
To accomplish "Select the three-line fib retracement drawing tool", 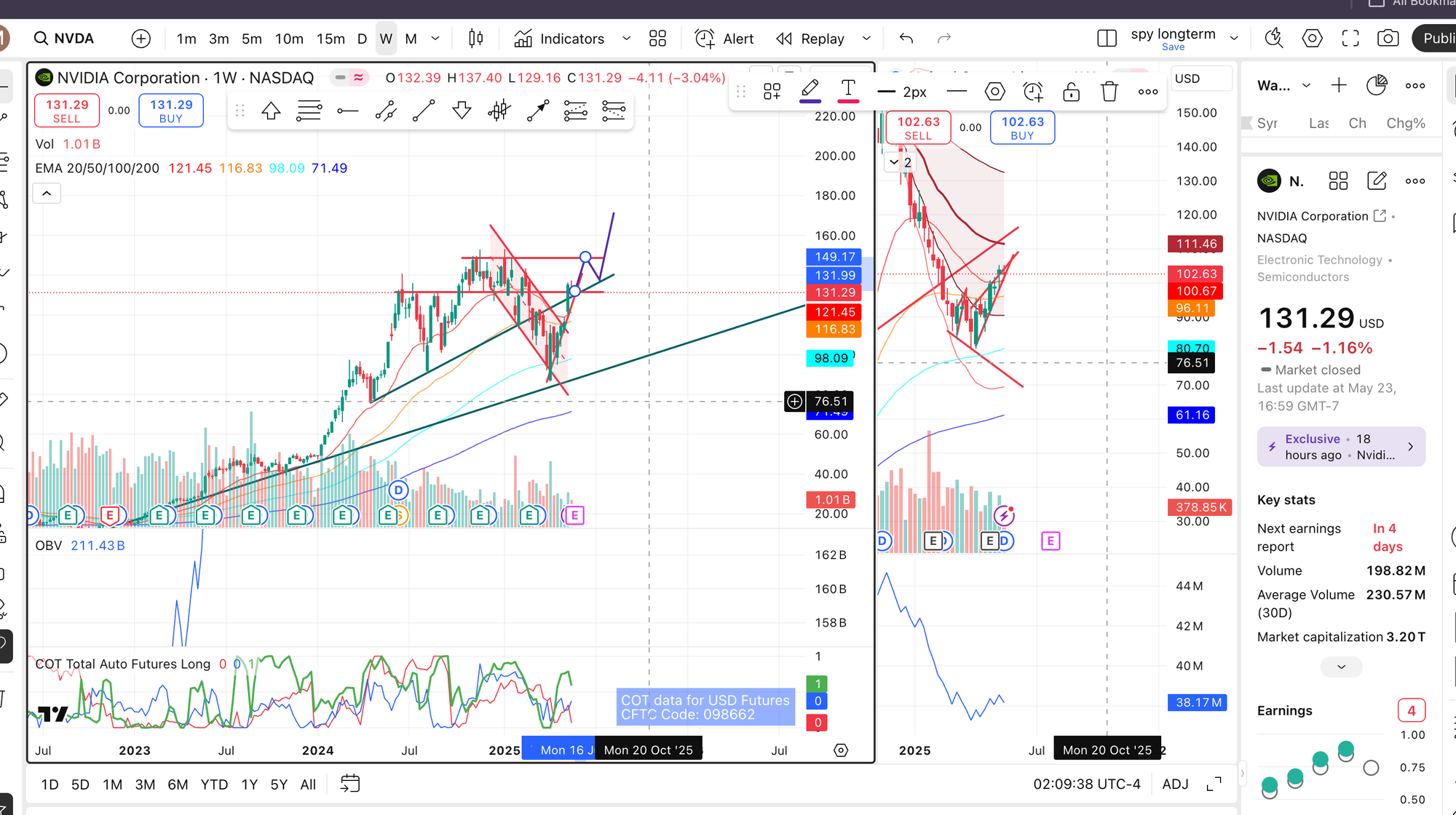I will (x=309, y=111).
